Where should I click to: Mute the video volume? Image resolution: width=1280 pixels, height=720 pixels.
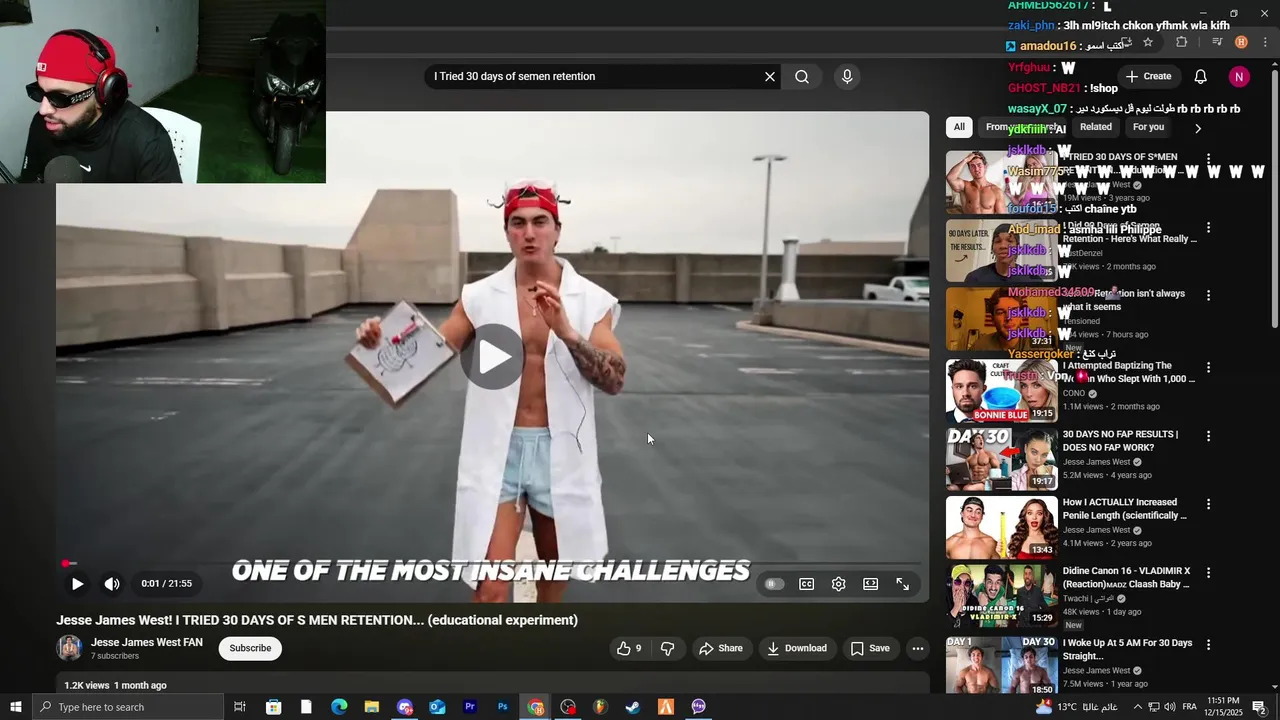point(112,584)
